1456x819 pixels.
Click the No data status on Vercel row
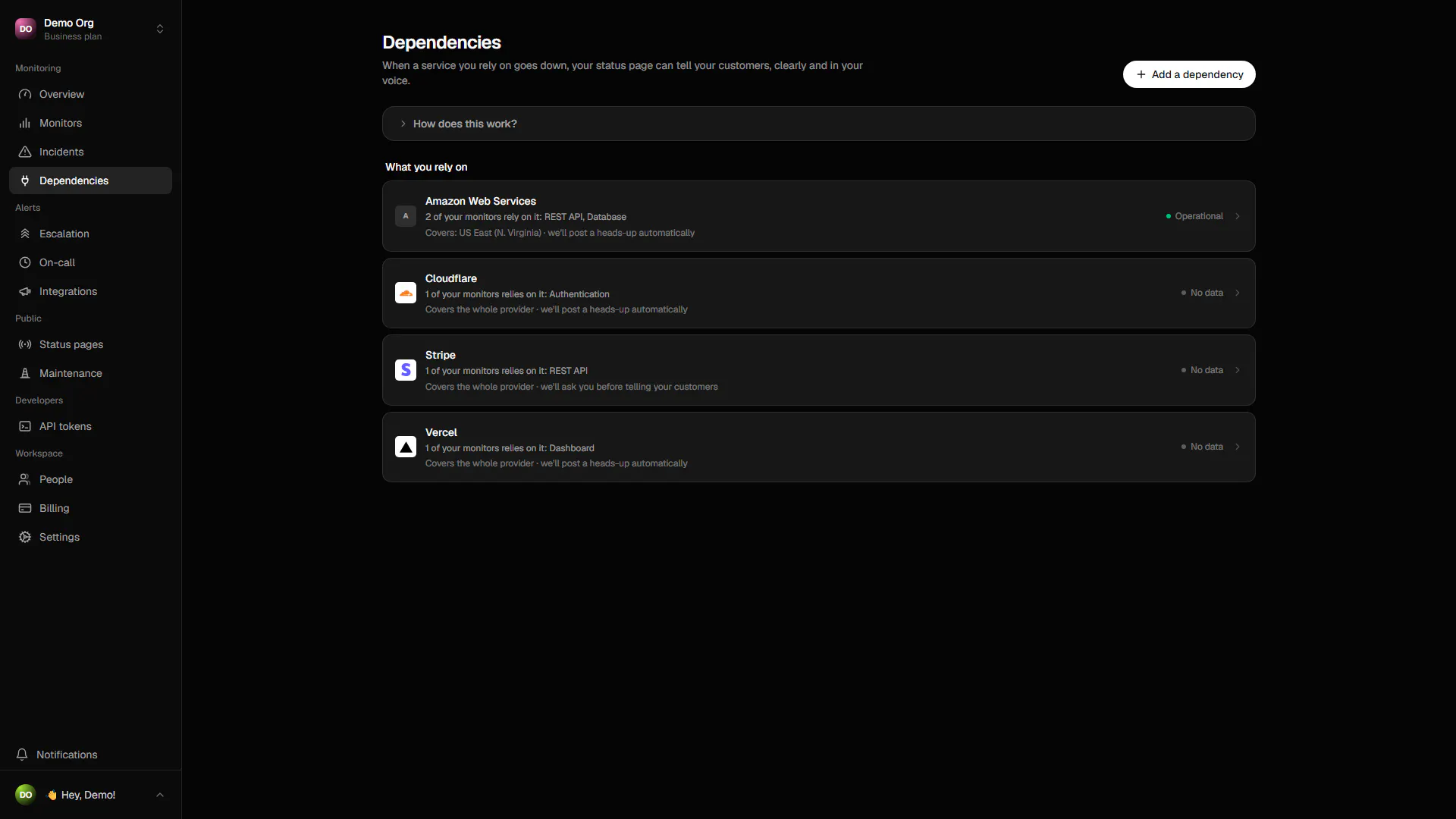point(1202,447)
